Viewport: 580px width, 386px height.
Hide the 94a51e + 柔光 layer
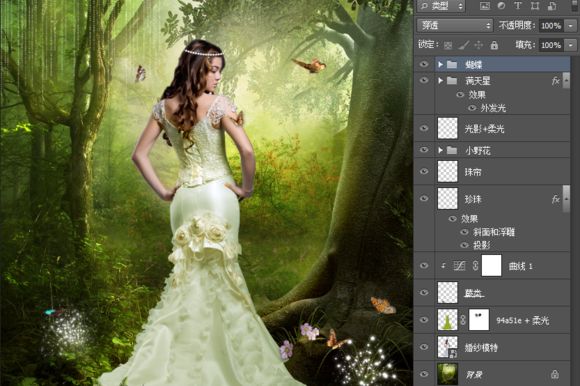coord(424,320)
